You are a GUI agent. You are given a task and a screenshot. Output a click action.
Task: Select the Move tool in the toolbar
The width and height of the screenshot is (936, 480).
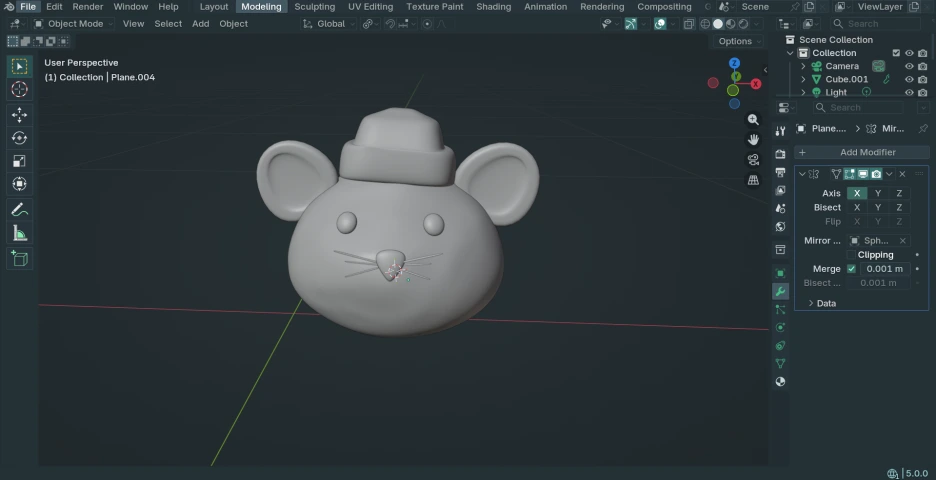(19, 114)
